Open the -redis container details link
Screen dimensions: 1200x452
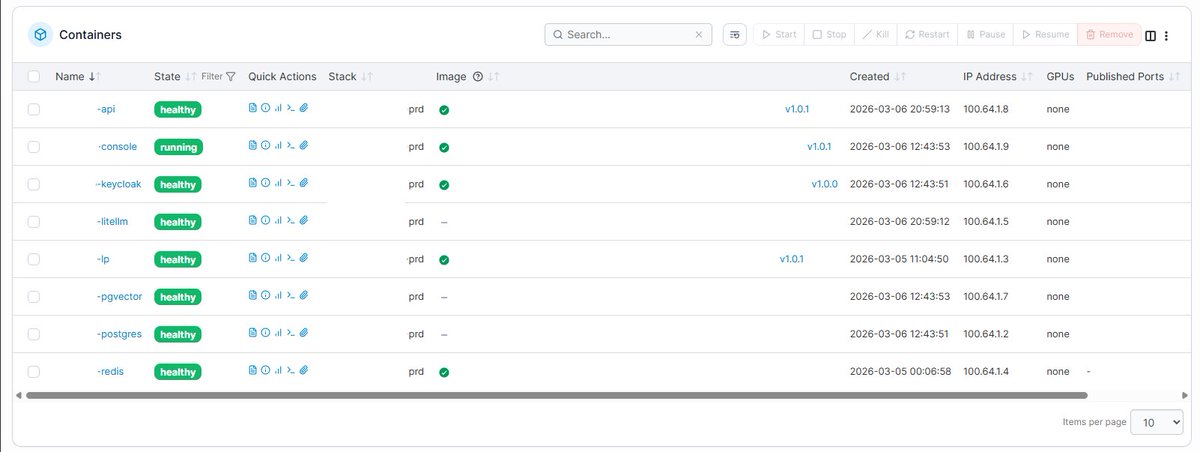tap(112, 372)
